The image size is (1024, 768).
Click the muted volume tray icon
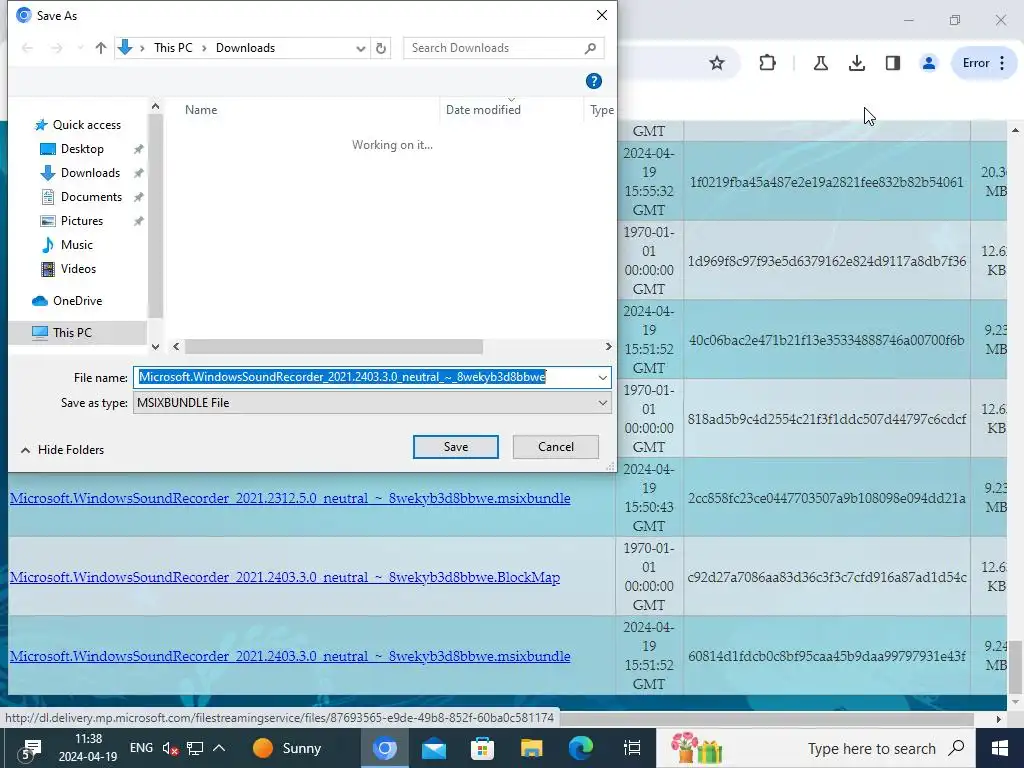tap(170, 748)
